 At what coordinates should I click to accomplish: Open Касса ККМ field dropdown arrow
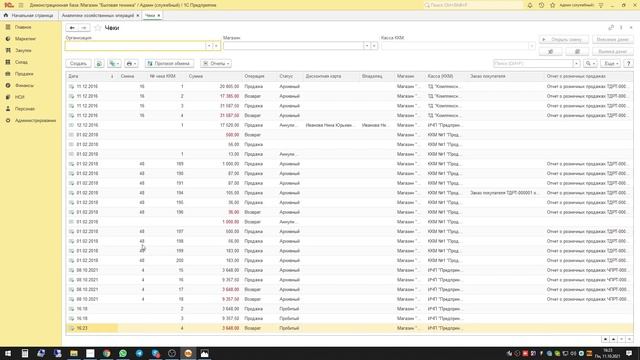coord(531,46)
